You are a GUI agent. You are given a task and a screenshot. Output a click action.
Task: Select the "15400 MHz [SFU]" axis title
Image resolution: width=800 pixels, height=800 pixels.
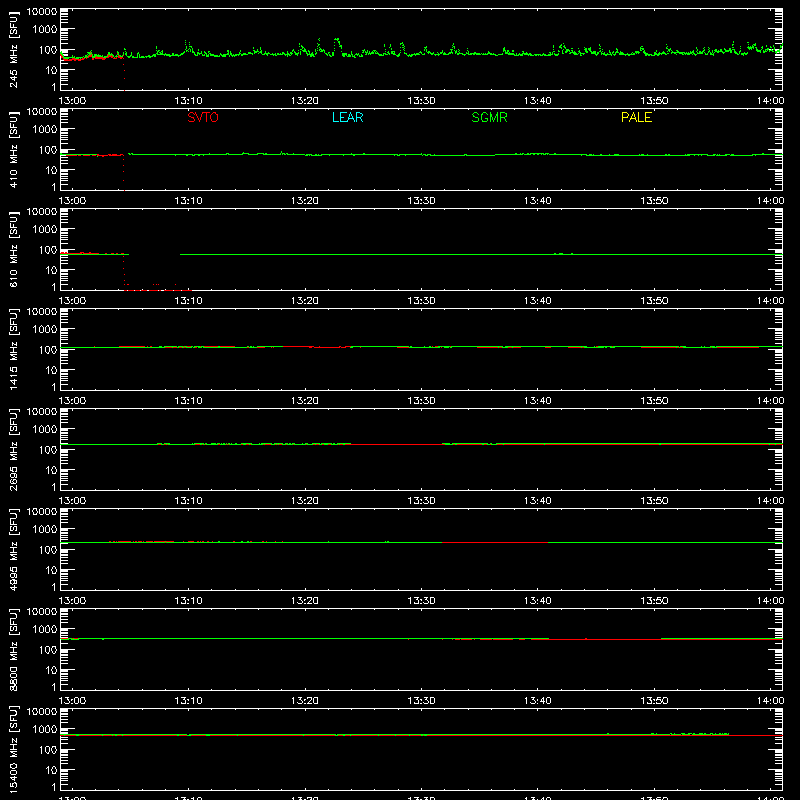tap(13, 749)
